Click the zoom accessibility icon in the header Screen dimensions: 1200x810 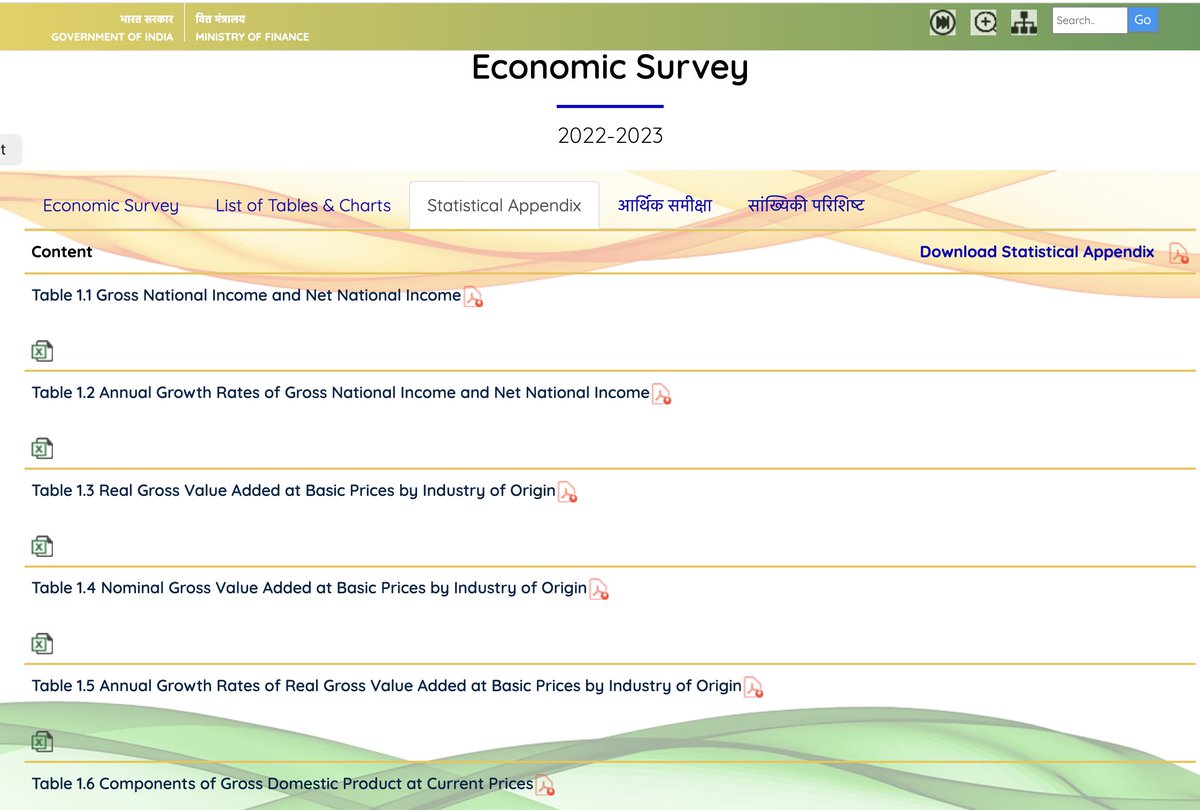pos(983,21)
